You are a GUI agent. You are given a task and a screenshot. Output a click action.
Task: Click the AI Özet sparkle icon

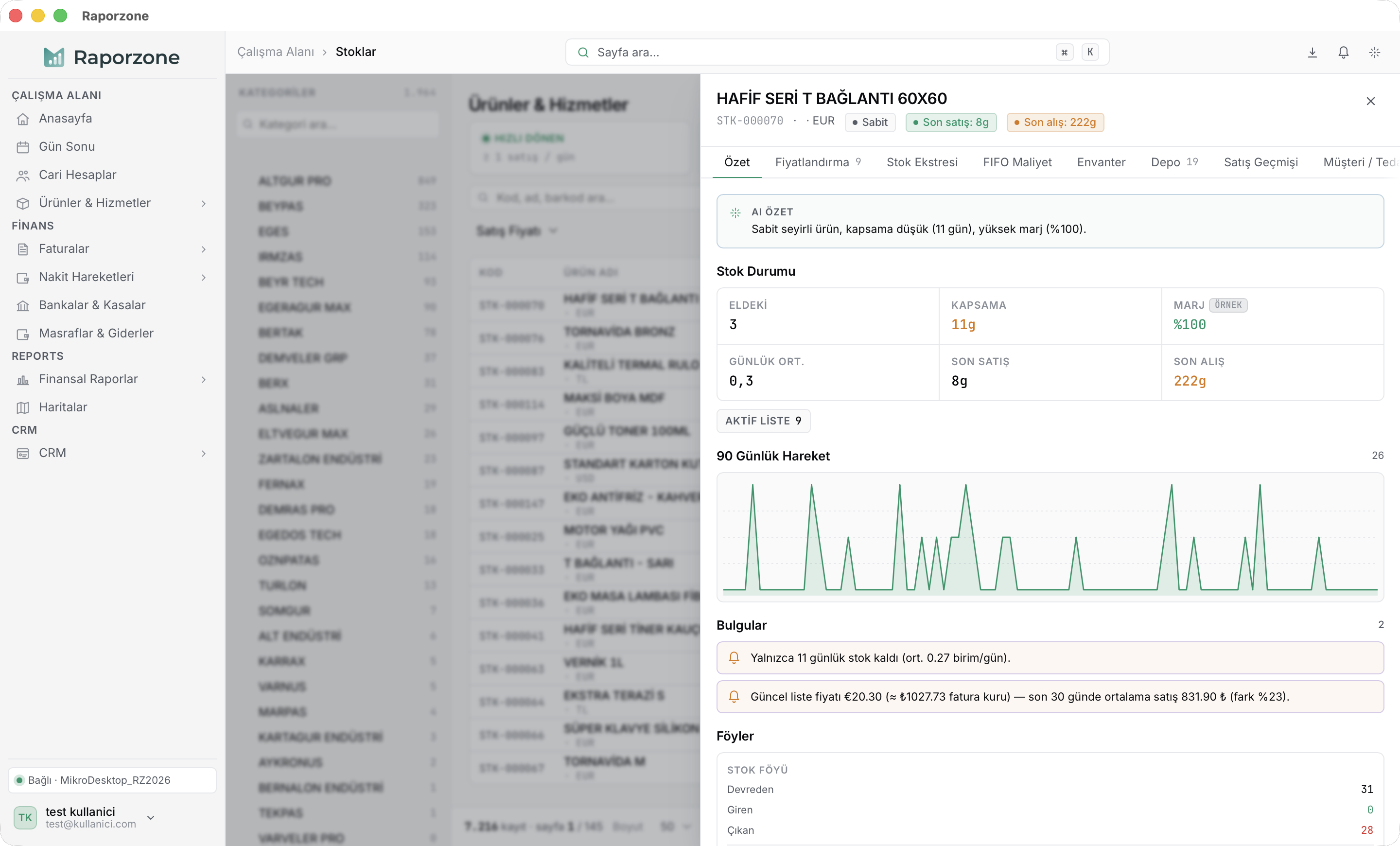tap(735, 212)
